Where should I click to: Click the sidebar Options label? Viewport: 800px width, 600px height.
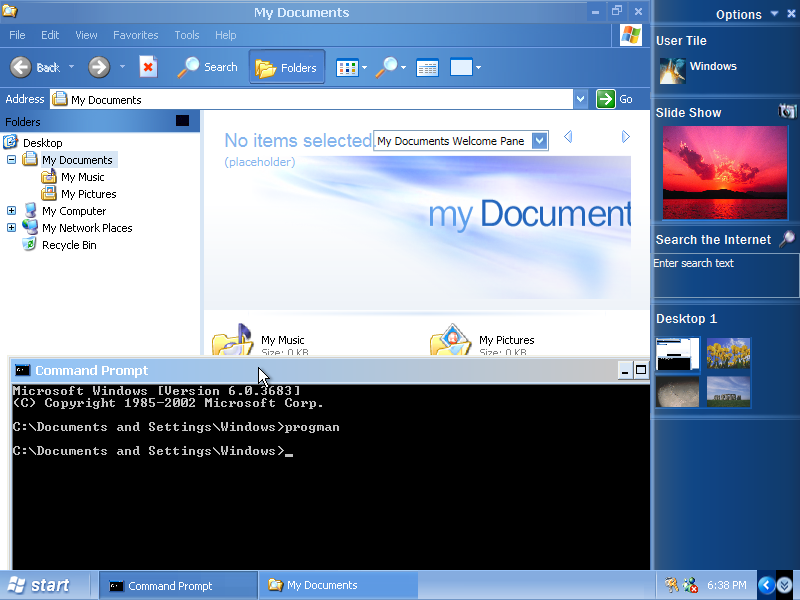738,14
